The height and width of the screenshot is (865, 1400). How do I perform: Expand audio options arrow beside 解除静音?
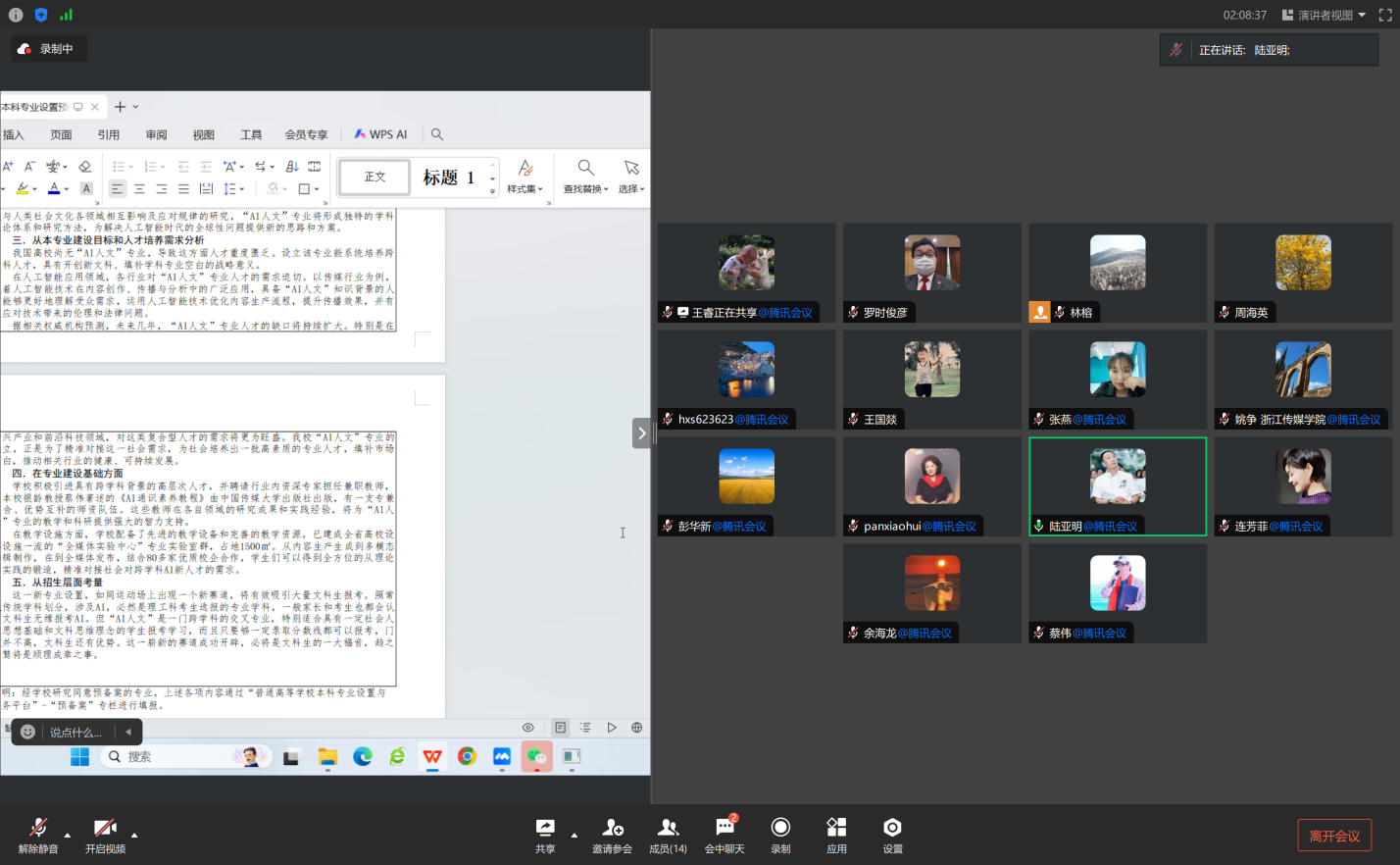point(68,835)
